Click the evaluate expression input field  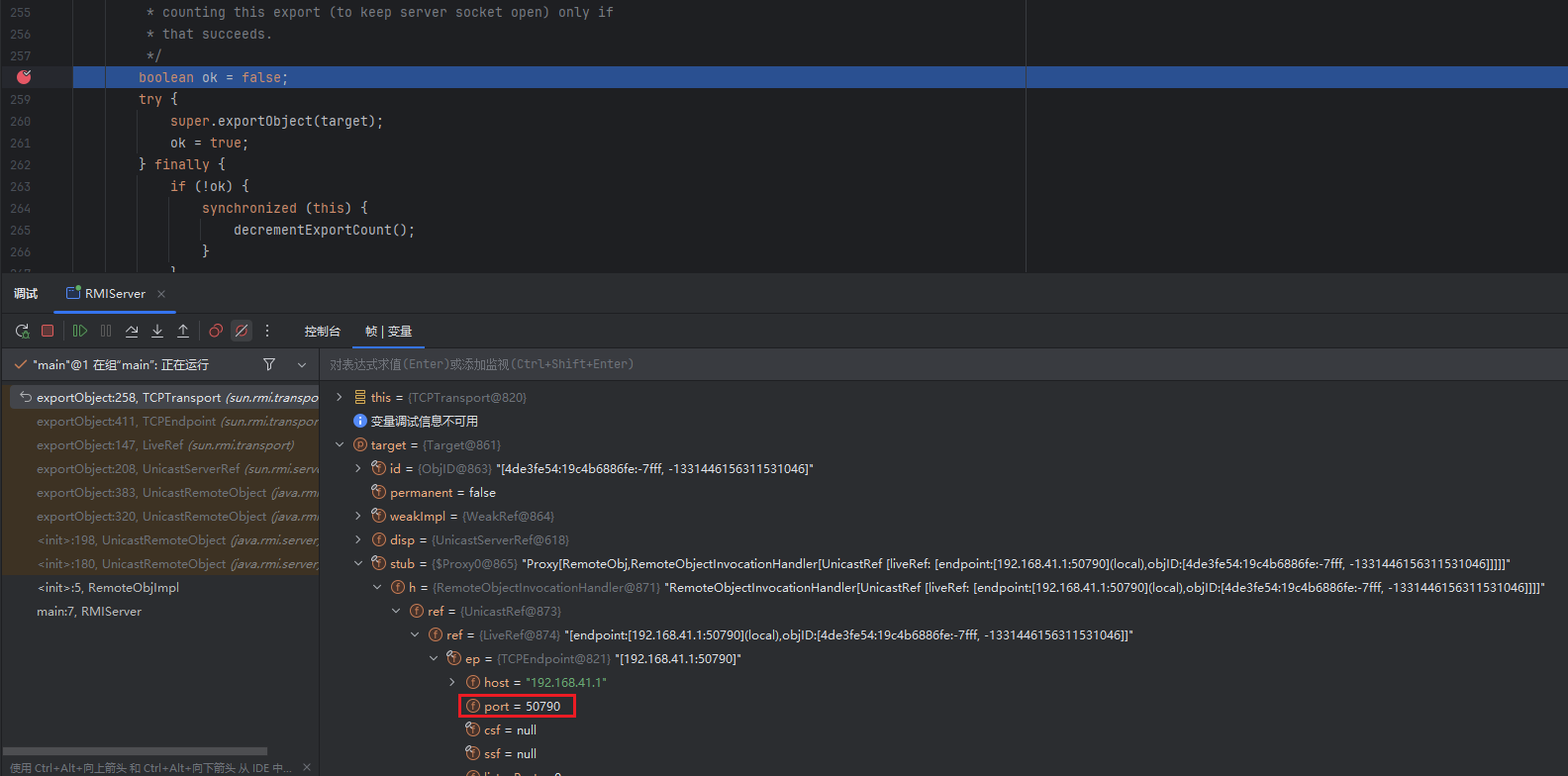[891, 364]
